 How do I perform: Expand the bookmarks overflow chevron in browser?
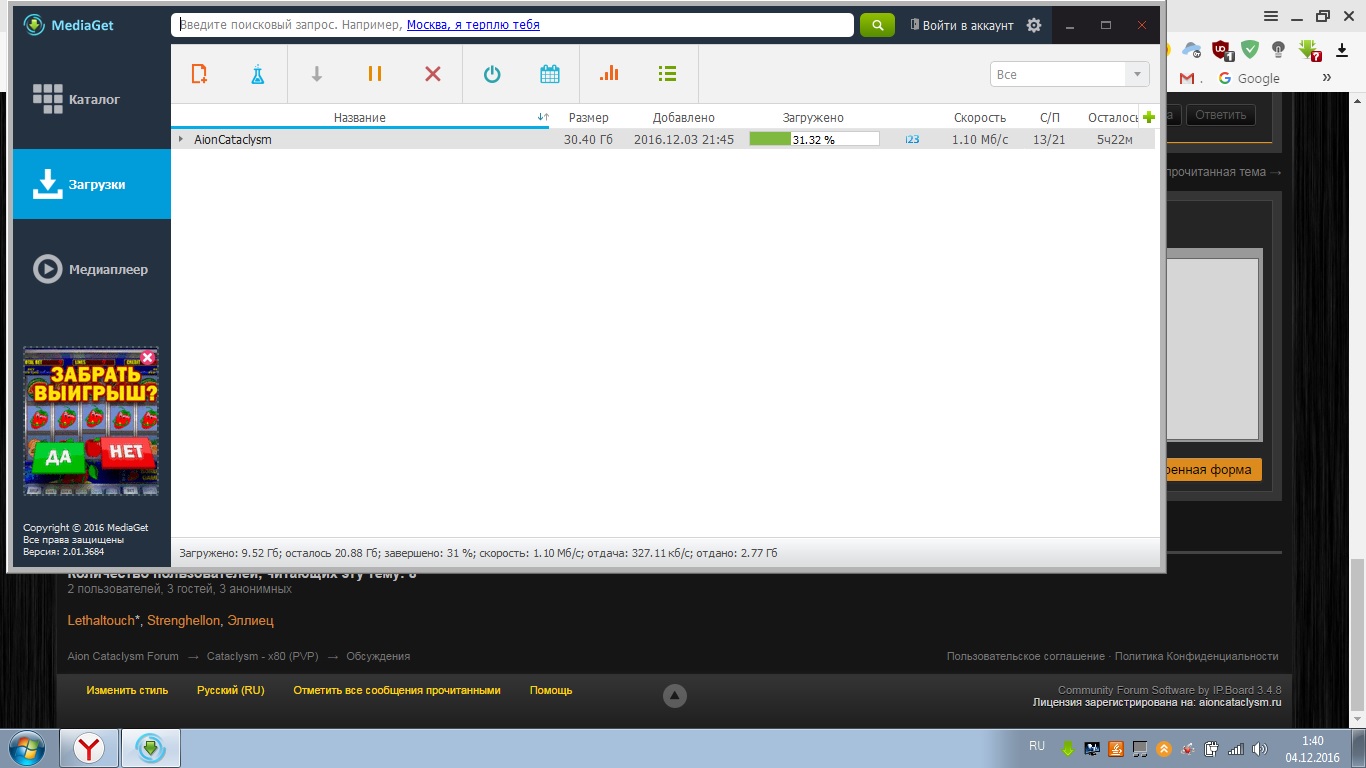click(1327, 78)
